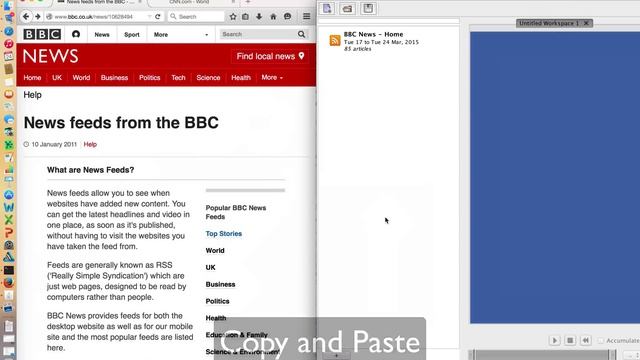Click the orange RSS feed icon
Viewport: 640px width, 360px height.
click(335, 40)
